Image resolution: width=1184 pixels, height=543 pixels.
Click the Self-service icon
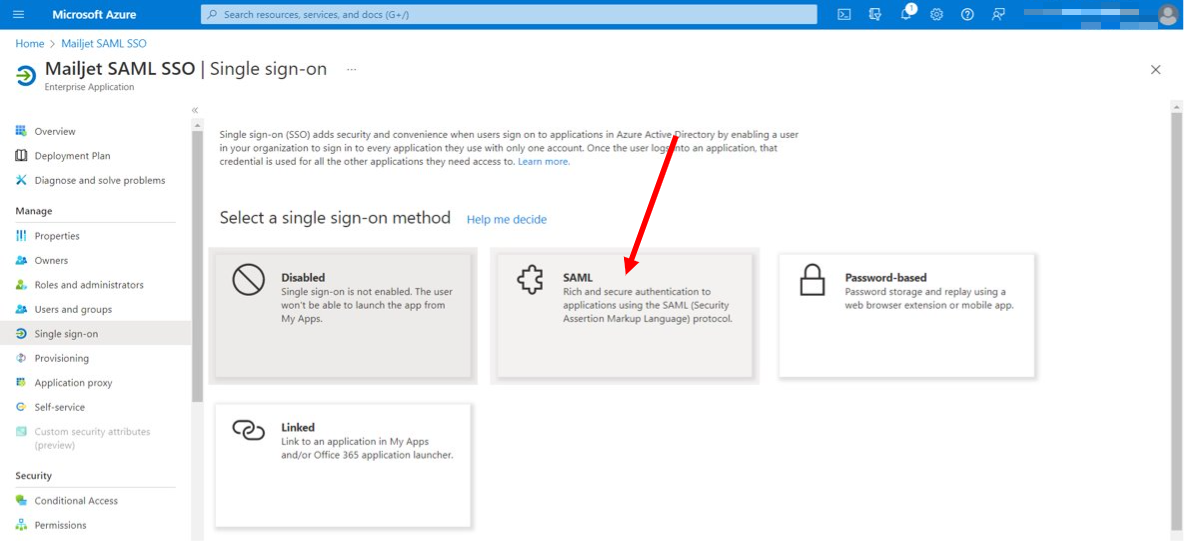(x=21, y=407)
